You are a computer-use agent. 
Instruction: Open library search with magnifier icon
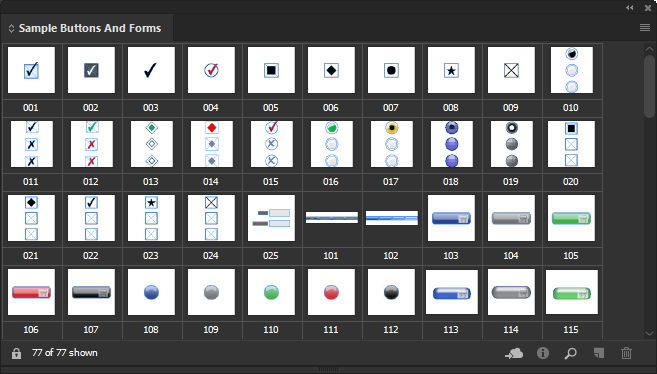coord(570,353)
